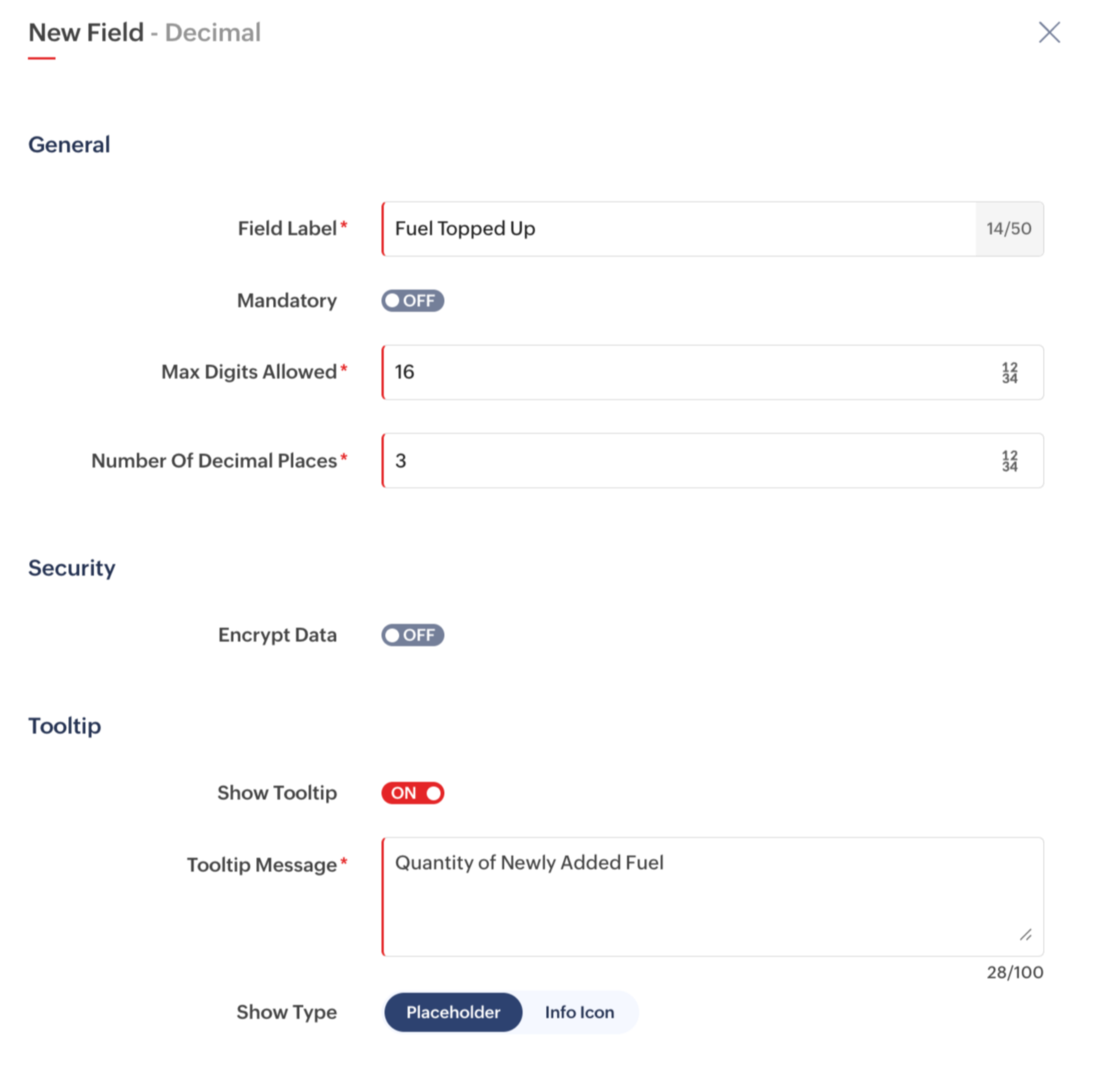Switch show type to Info Icon
This screenshot has width=1096, height=1092.
pos(580,1012)
